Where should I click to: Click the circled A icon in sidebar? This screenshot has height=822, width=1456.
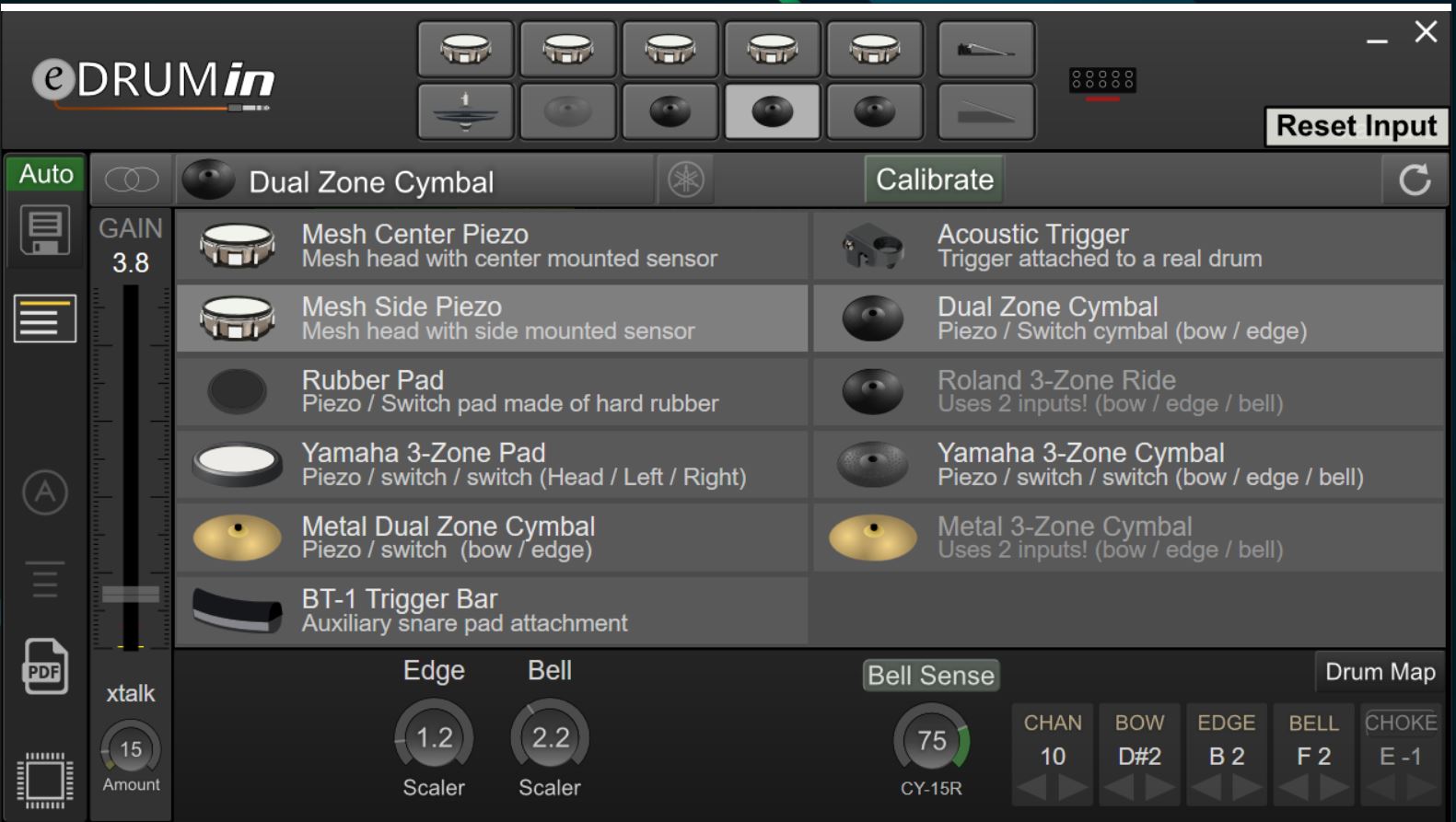coord(45,492)
